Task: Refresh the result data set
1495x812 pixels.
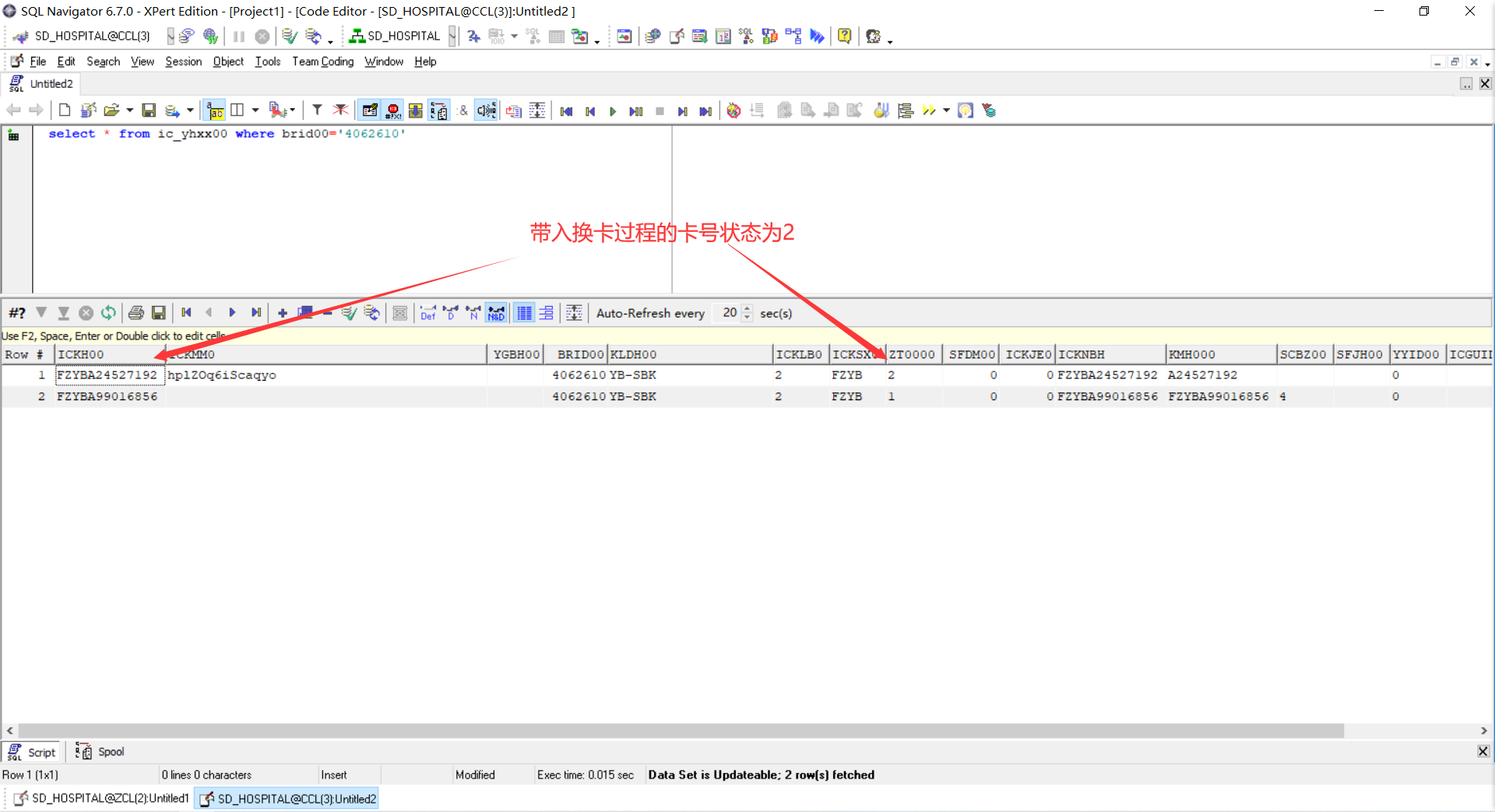Action: pos(108,313)
